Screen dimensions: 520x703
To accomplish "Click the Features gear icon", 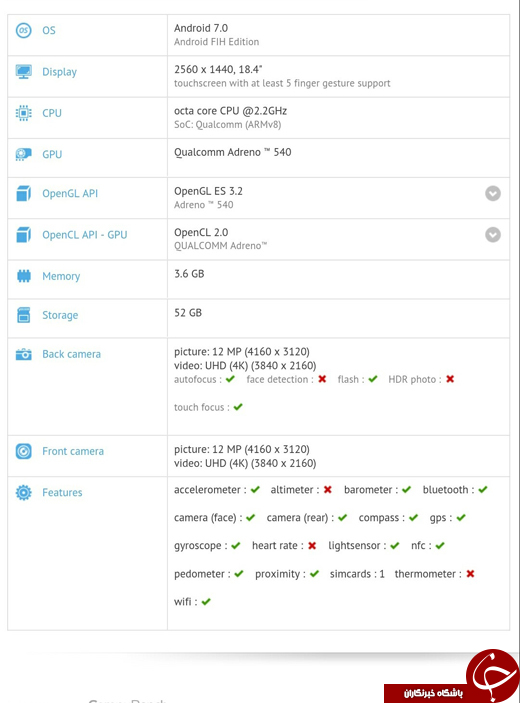I will coord(23,492).
